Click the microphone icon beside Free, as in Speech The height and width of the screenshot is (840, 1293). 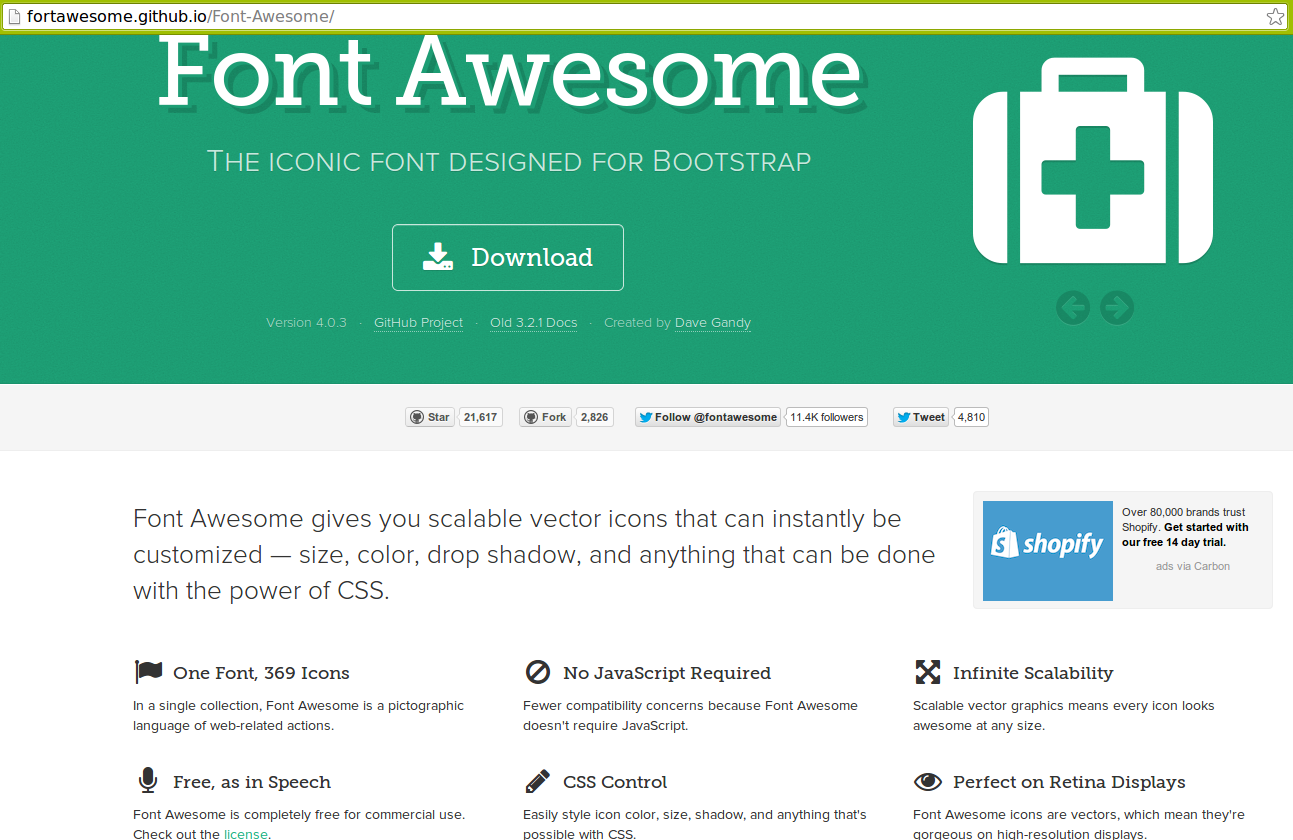click(146, 781)
